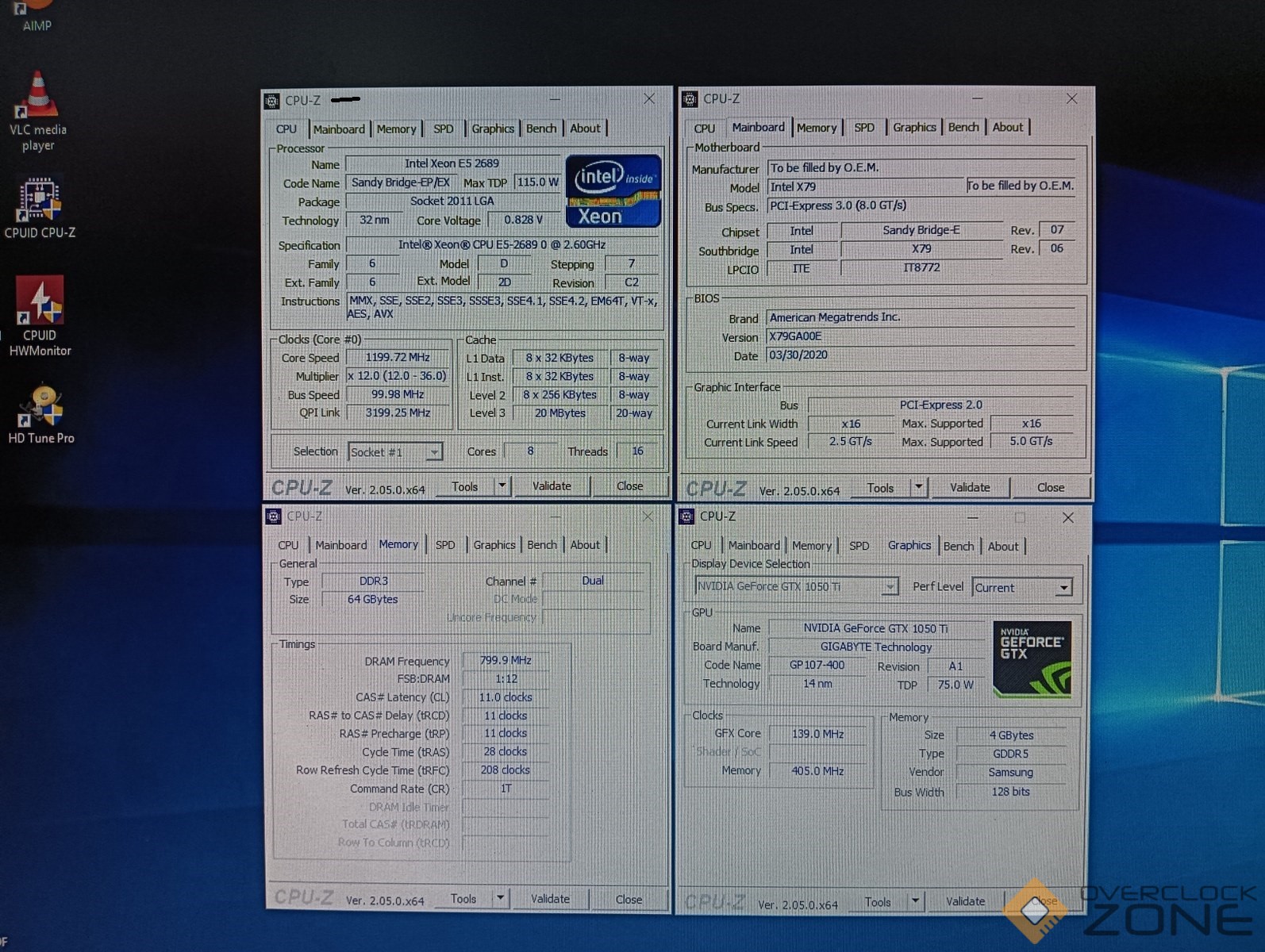Click the Max TDP value 115.0 W
1265x952 pixels.
[537, 182]
